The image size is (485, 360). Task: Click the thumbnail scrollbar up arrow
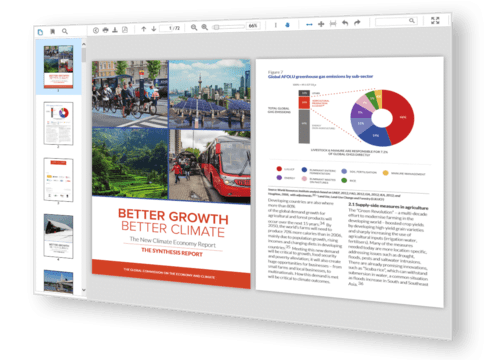point(84,44)
